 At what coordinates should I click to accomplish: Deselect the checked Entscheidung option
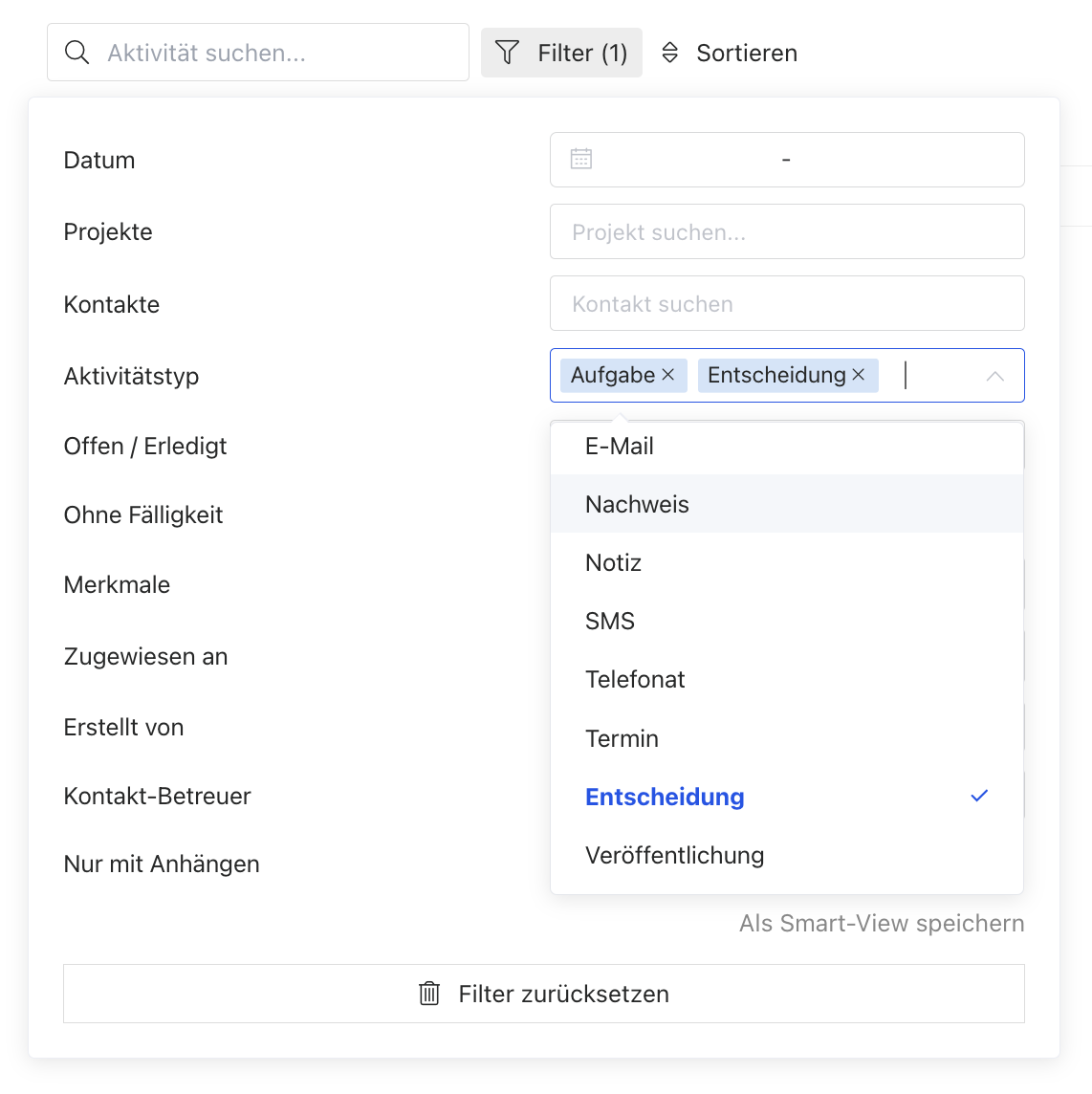787,796
